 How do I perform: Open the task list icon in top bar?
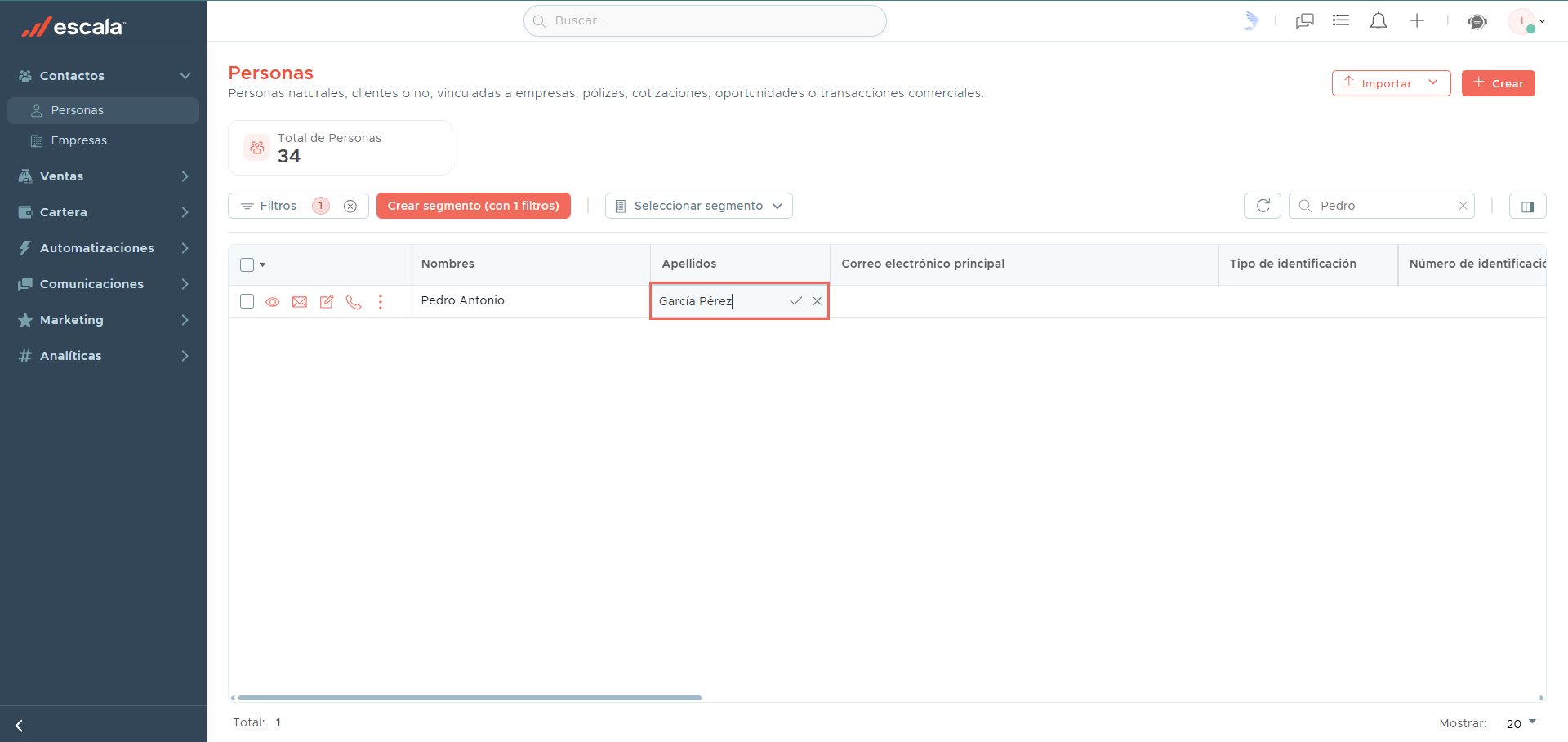tap(1341, 20)
